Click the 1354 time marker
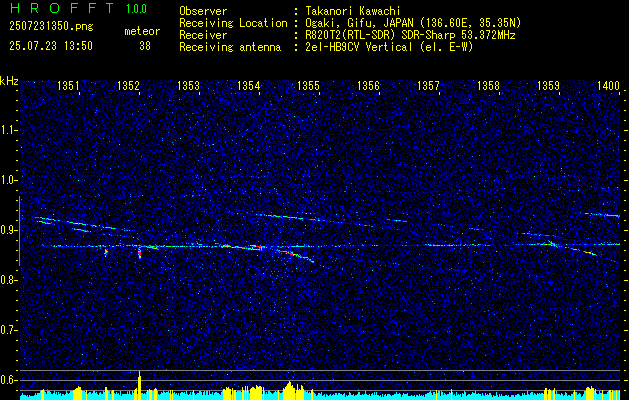 point(248,85)
